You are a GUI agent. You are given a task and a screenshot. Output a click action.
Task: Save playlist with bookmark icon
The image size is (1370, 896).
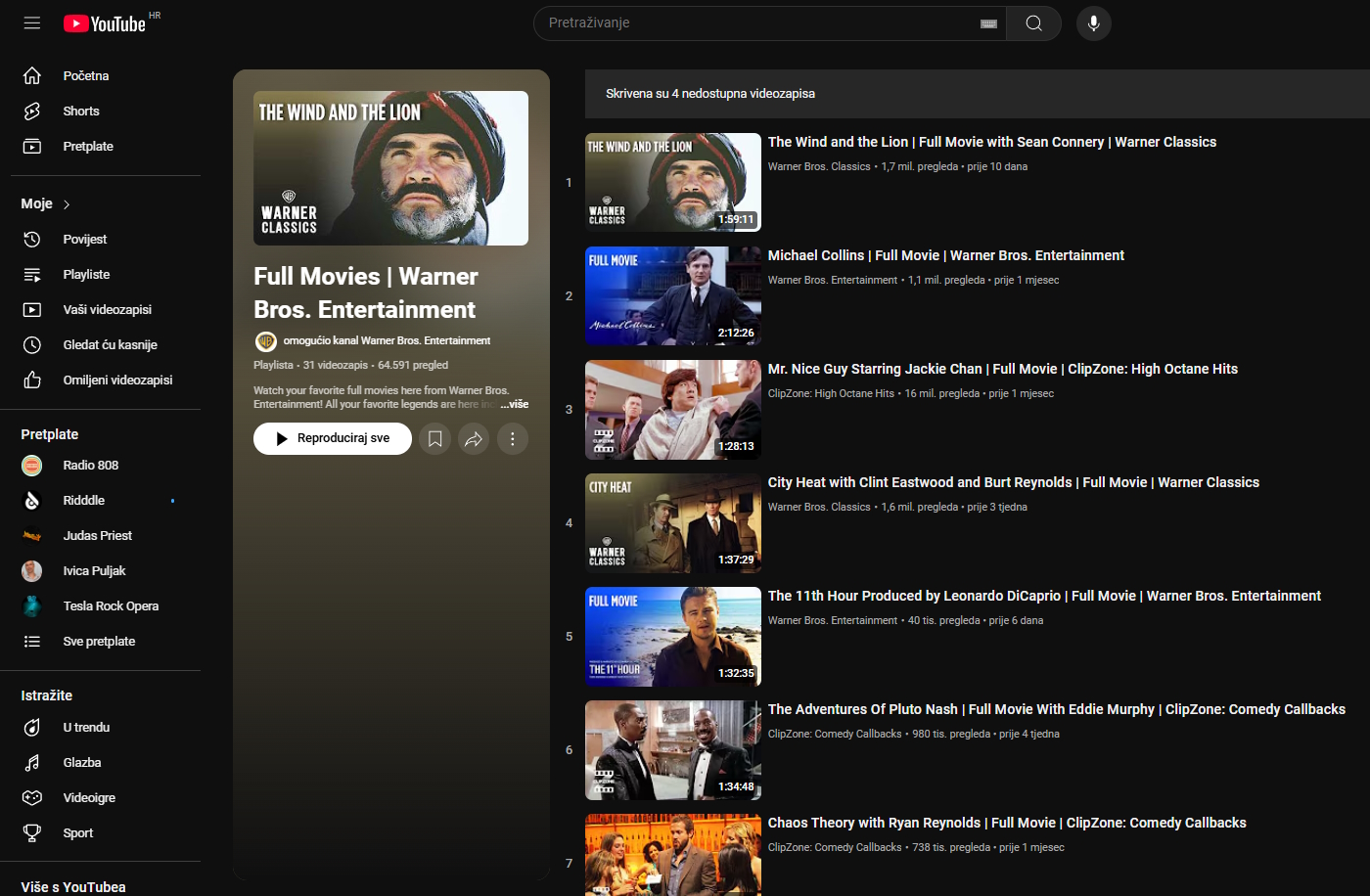pyautogui.click(x=435, y=439)
